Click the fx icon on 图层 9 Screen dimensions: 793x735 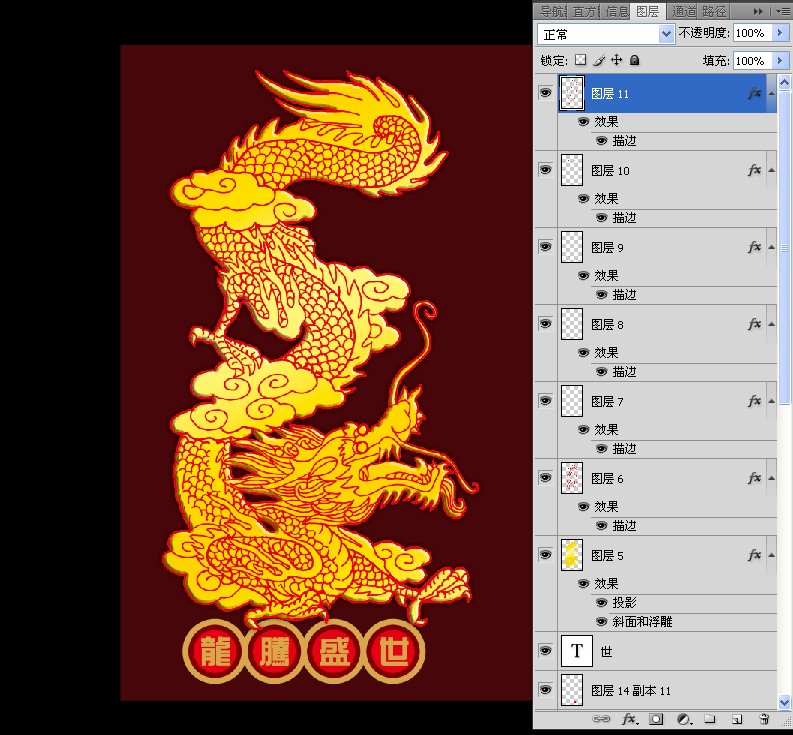point(754,247)
